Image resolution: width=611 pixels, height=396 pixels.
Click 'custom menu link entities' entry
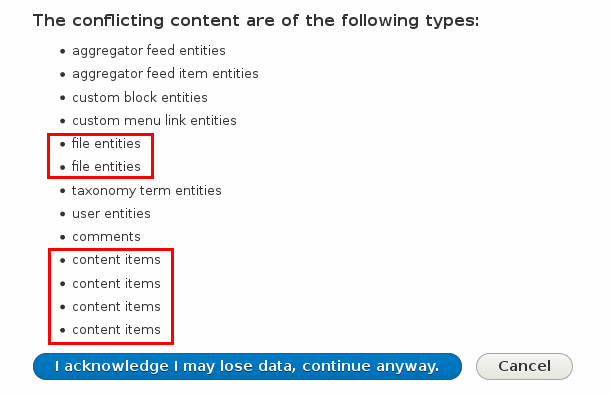tap(154, 120)
